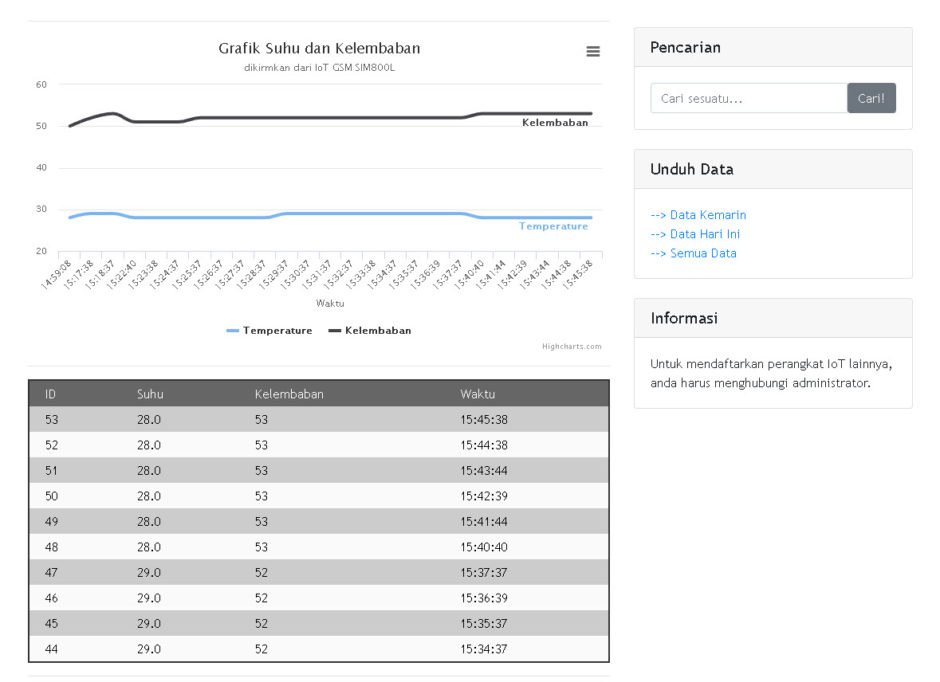Focus the 'Cari sesuatu...' search field
This screenshot has height=682, width=940.
pyautogui.click(x=749, y=98)
